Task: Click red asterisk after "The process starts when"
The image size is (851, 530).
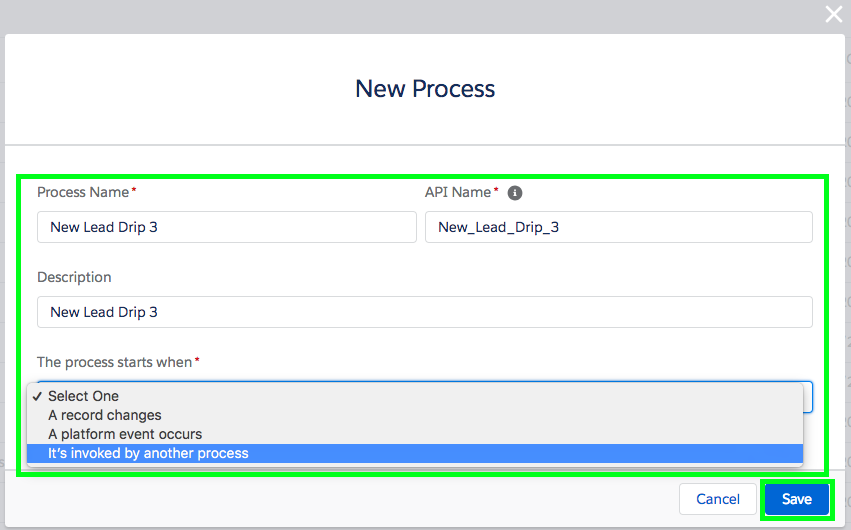Action: click(x=197, y=361)
